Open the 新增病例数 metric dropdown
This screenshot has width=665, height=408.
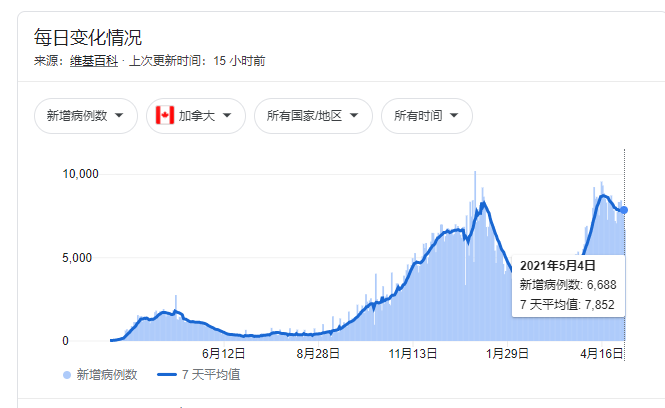85,116
